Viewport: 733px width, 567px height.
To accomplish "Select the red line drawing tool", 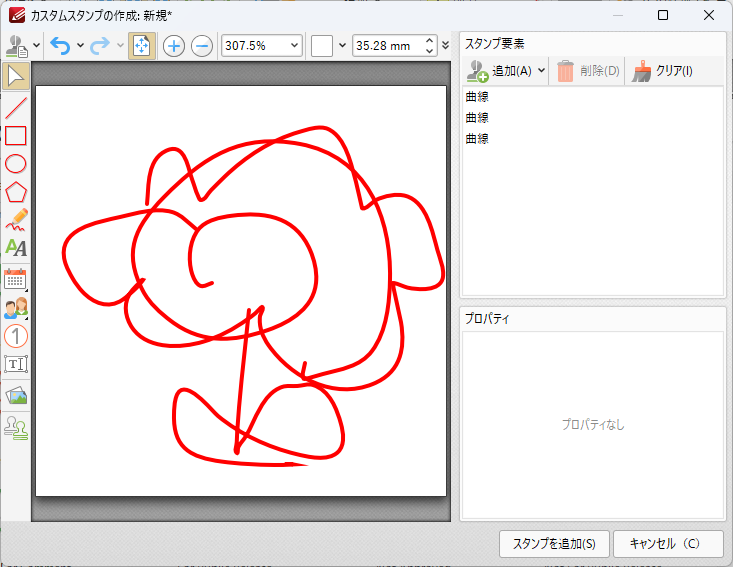I will 16,108.
